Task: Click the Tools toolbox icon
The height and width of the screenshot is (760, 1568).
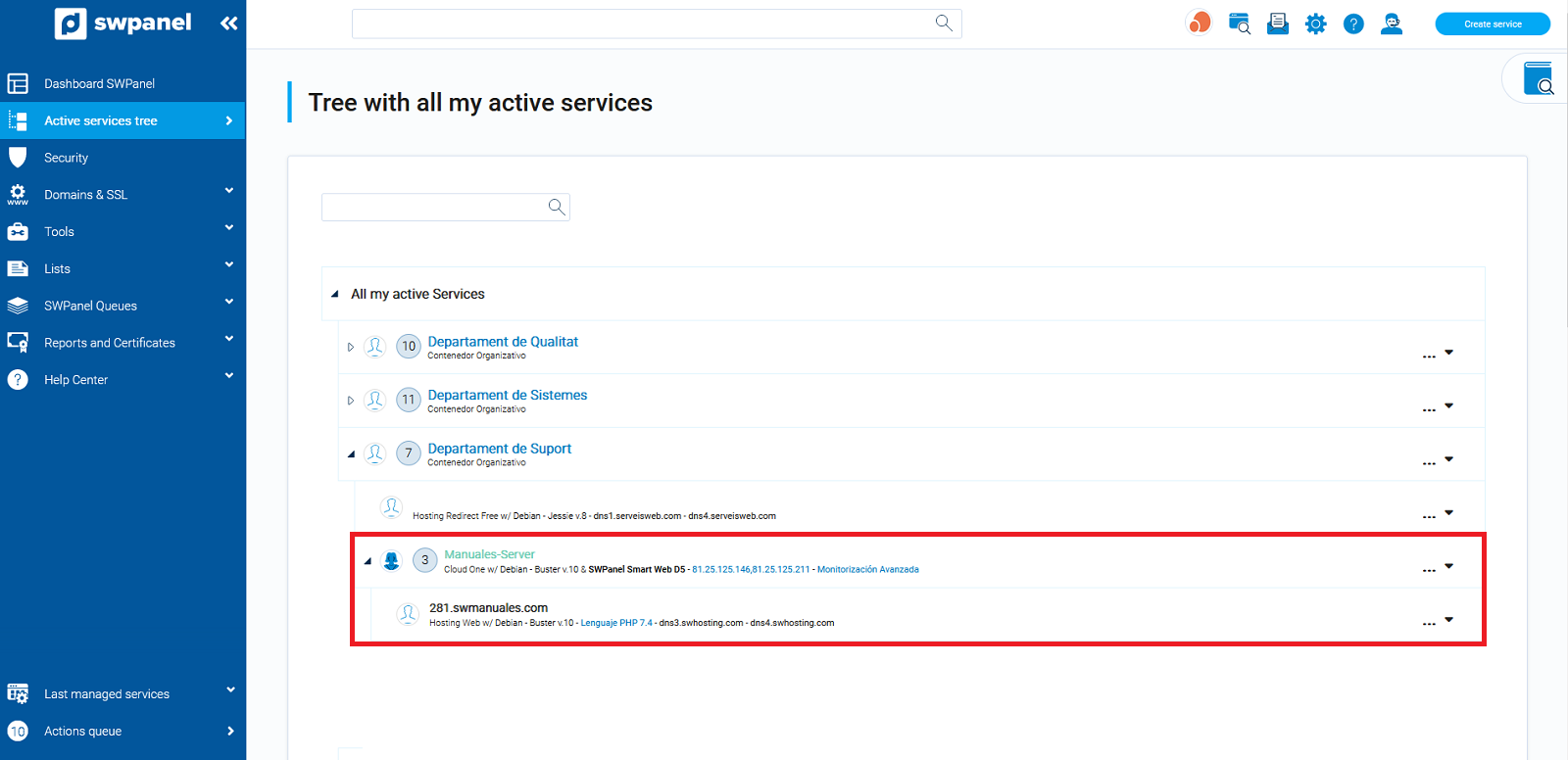Action: (18, 232)
